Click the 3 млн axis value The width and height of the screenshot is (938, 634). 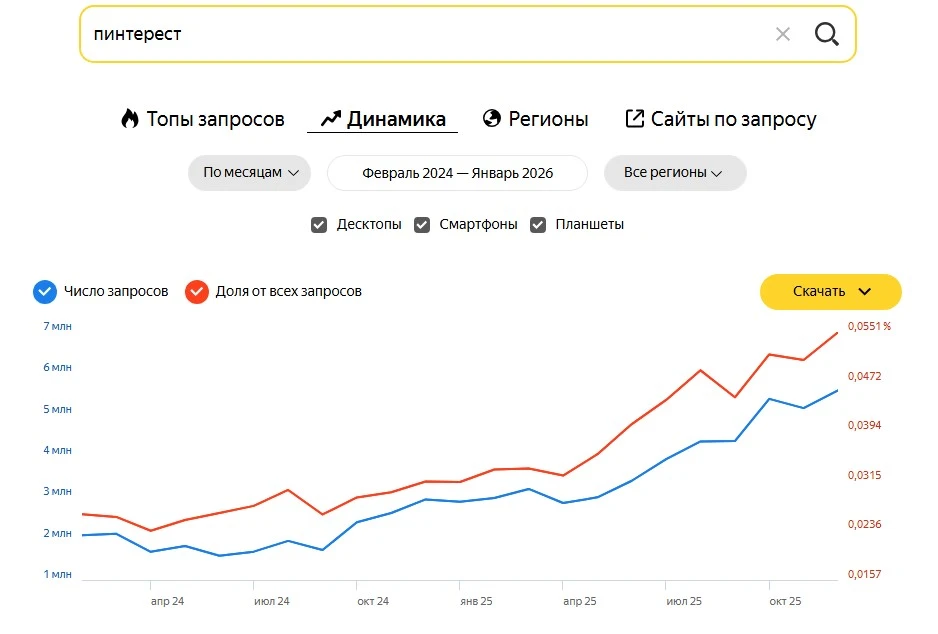[57, 491]
